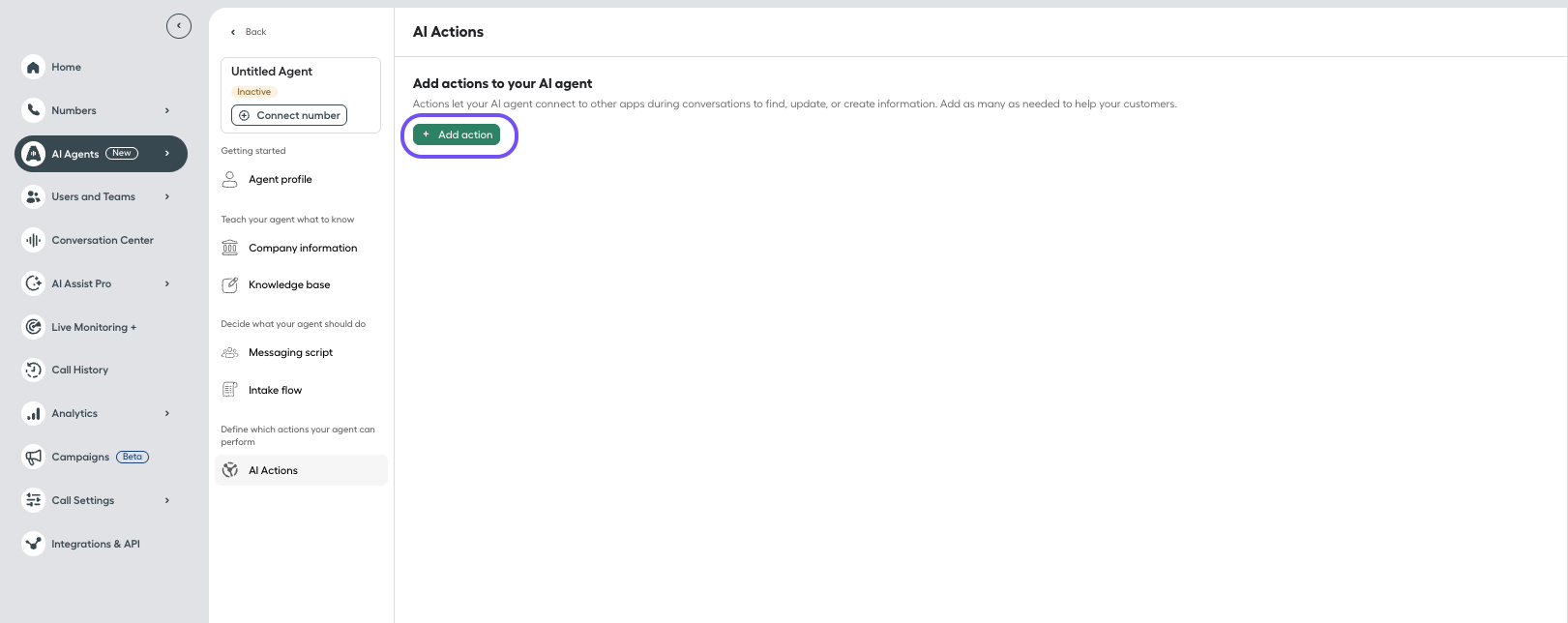The height and width of the screenshot is (623, 1568).
Task: Open Home in the main navigation
Action: [x=66, y=67]
